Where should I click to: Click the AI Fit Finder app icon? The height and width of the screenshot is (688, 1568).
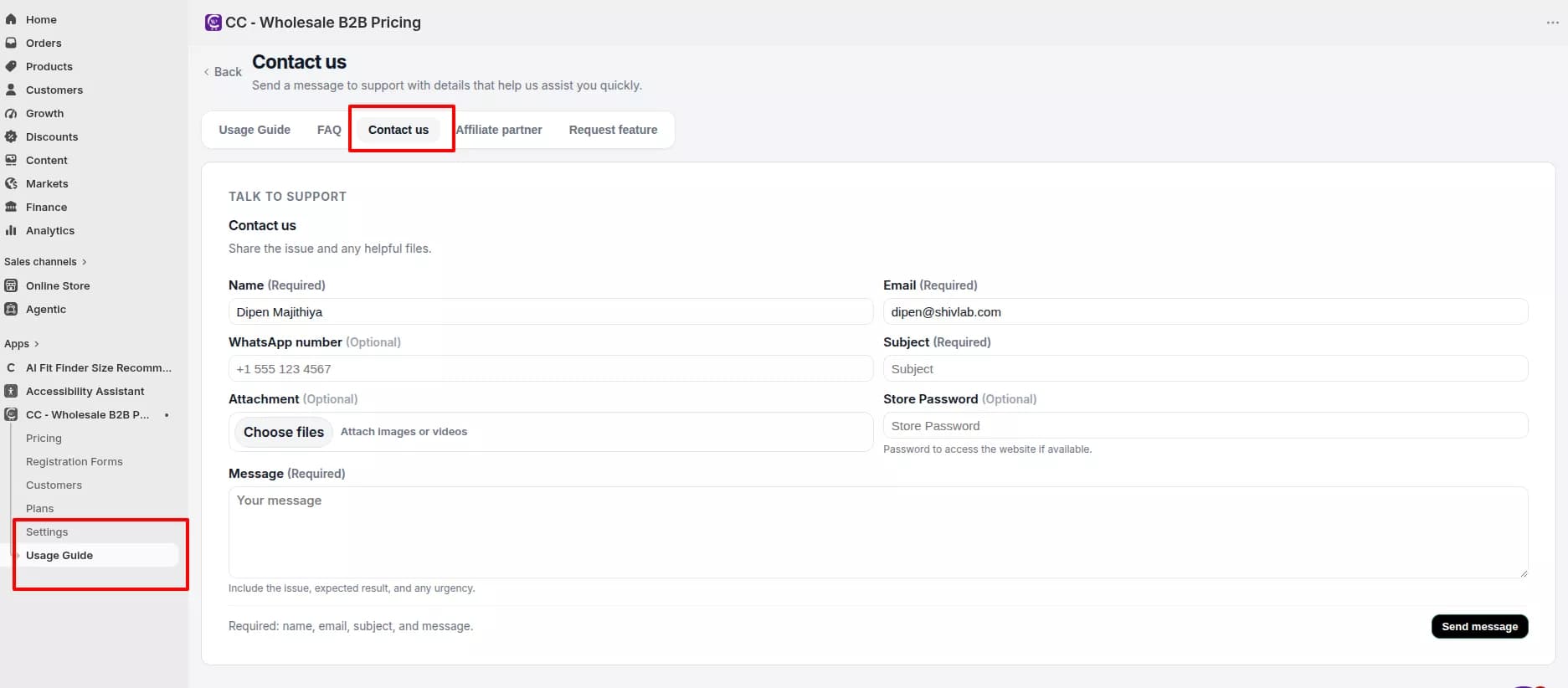11,367
